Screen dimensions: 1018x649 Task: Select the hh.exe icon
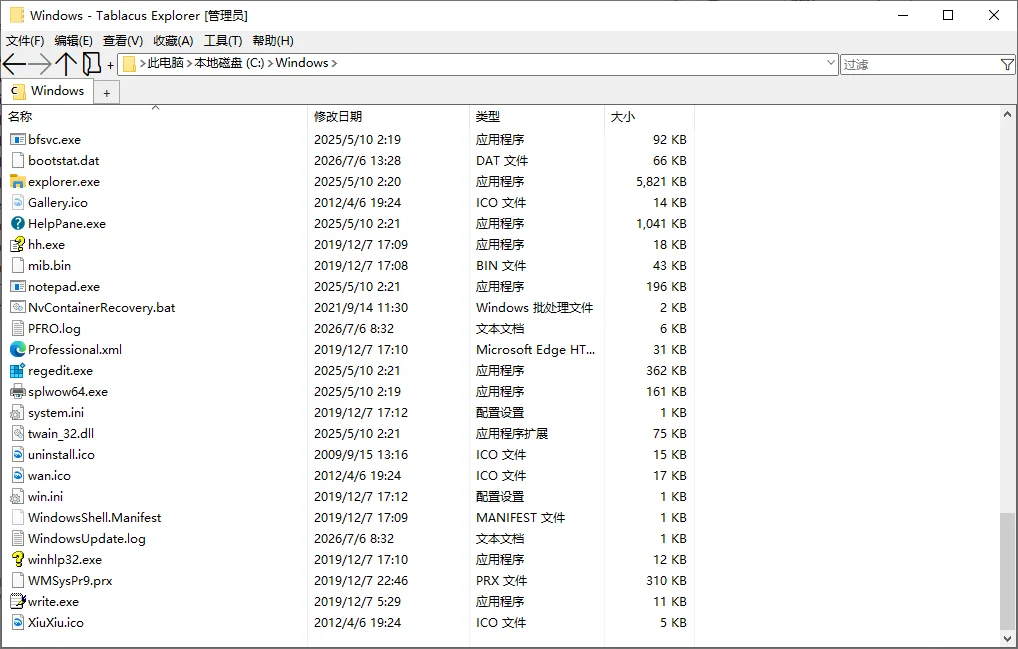(18, 245)
